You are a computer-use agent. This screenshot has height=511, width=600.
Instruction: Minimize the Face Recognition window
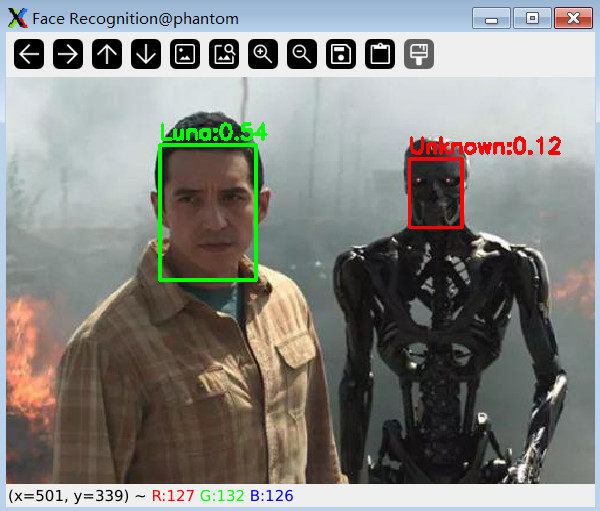click(x=491, y=18)
